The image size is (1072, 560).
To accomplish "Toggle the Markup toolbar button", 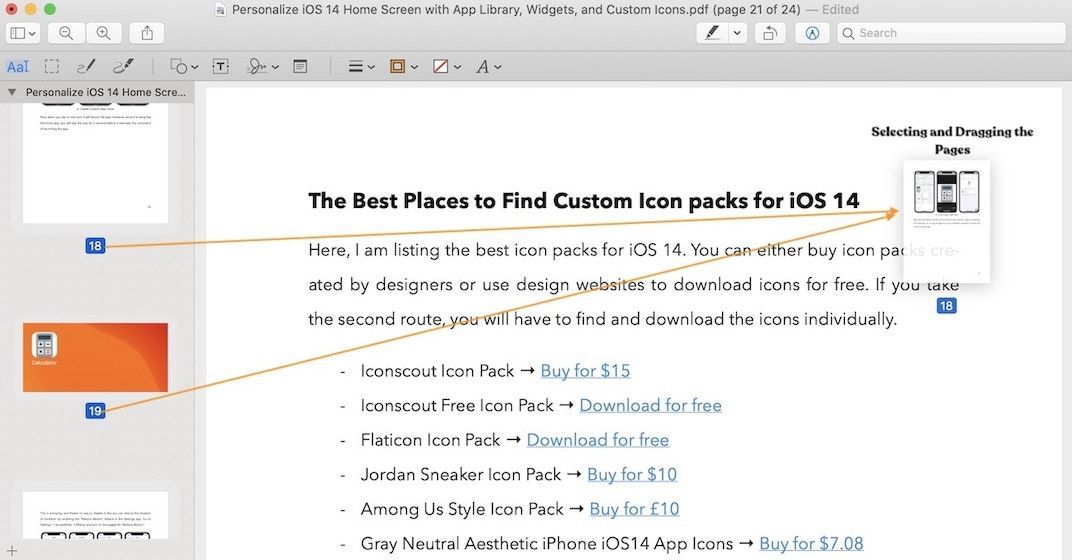I will (x=812, y=33).
